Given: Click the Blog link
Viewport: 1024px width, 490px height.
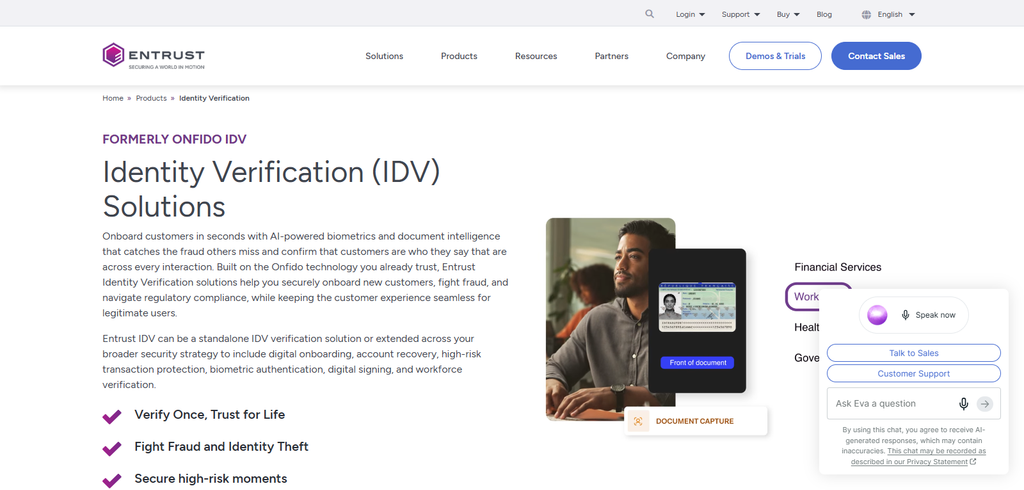Looking at the screenshot, I should click(824, 14).
